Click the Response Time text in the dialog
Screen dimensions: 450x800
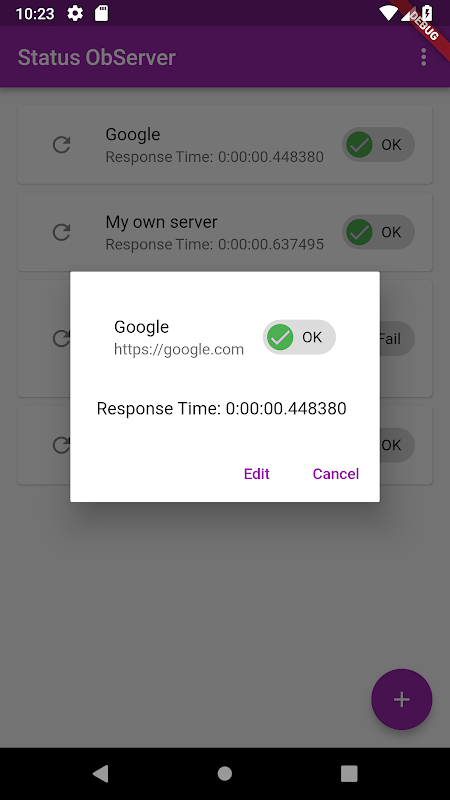click(221, 409)
